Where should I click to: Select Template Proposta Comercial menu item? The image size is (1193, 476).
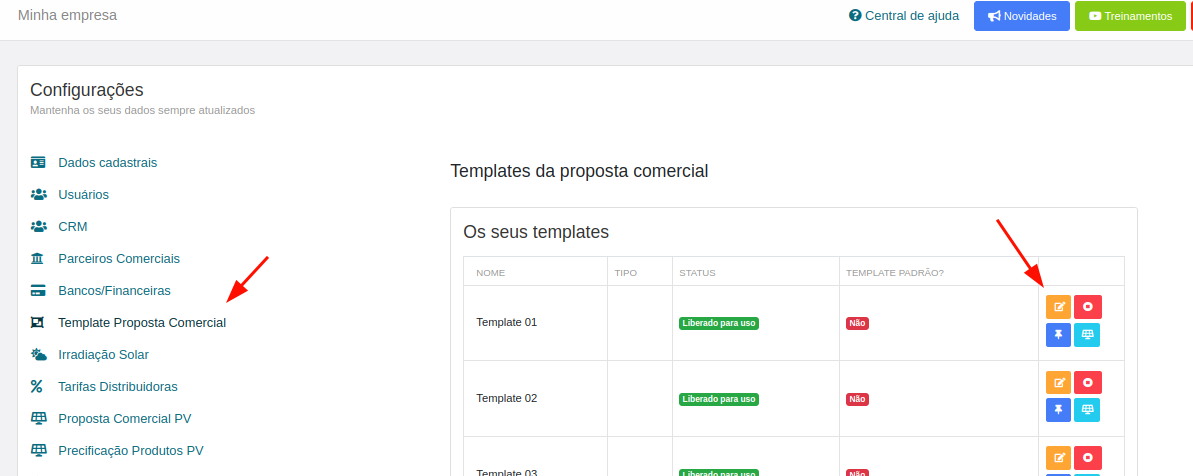pos(142,322)
